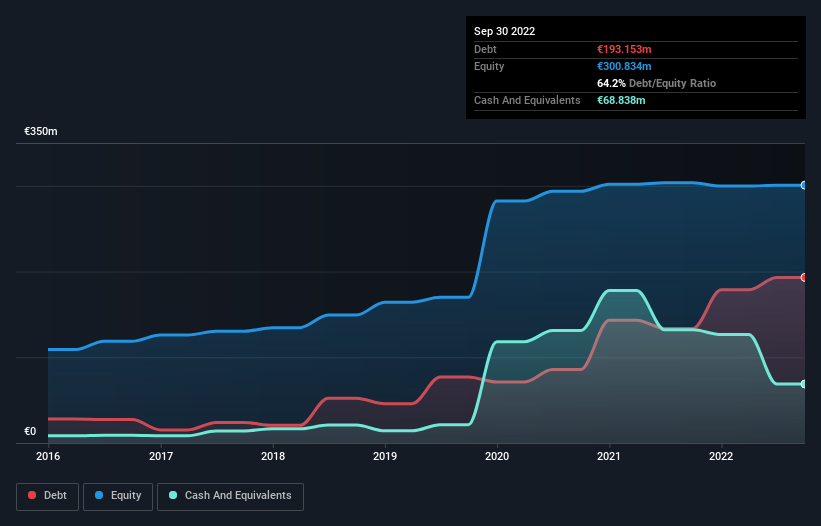The width and height of the screenshot is (821, 526).
Task: Click the red Debt legend dot
Action: tap(32, 495)
